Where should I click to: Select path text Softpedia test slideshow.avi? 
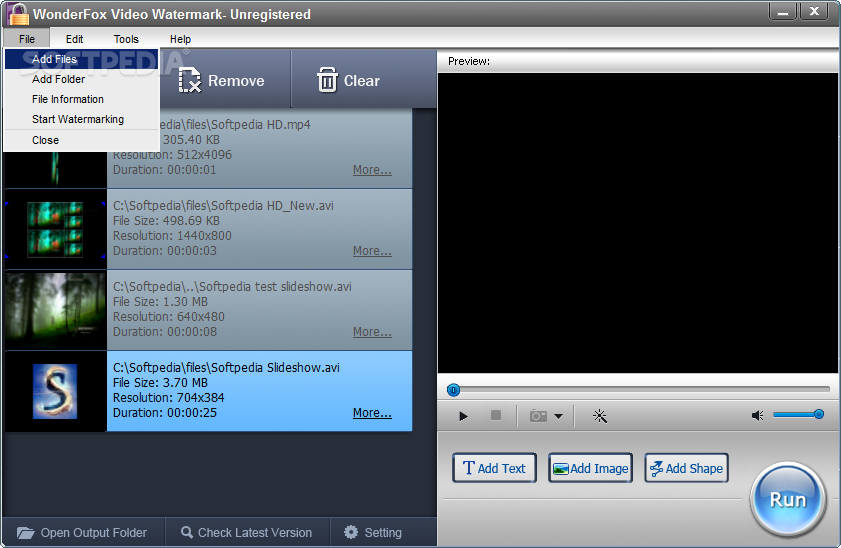pyautogui.click(x=232, y=287)
